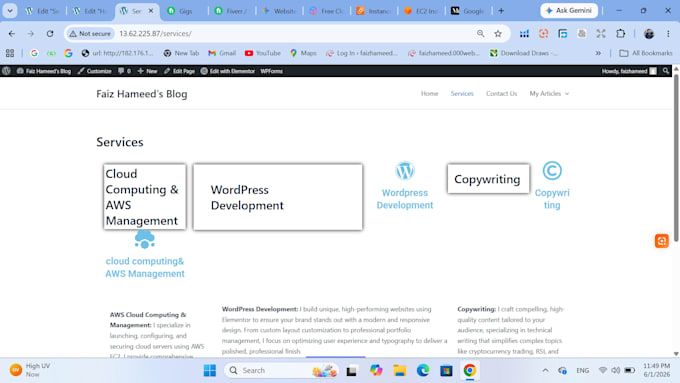
Task: Click the zoom magnifier in address bar
Action: [x=481, y=33]
